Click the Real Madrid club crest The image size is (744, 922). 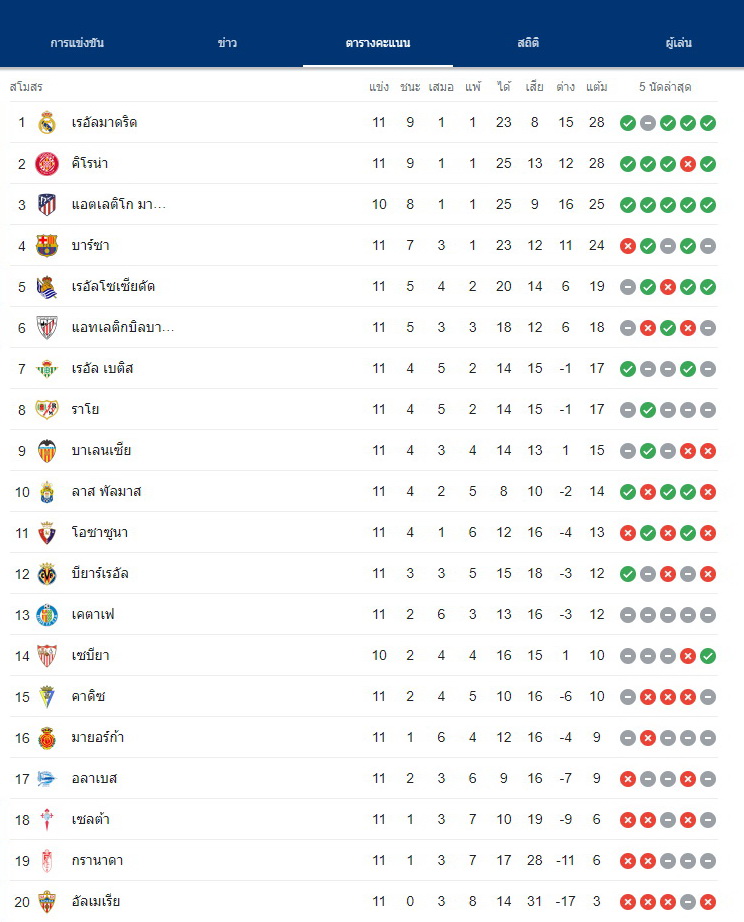pyautogui.click(x=47, y=122)
